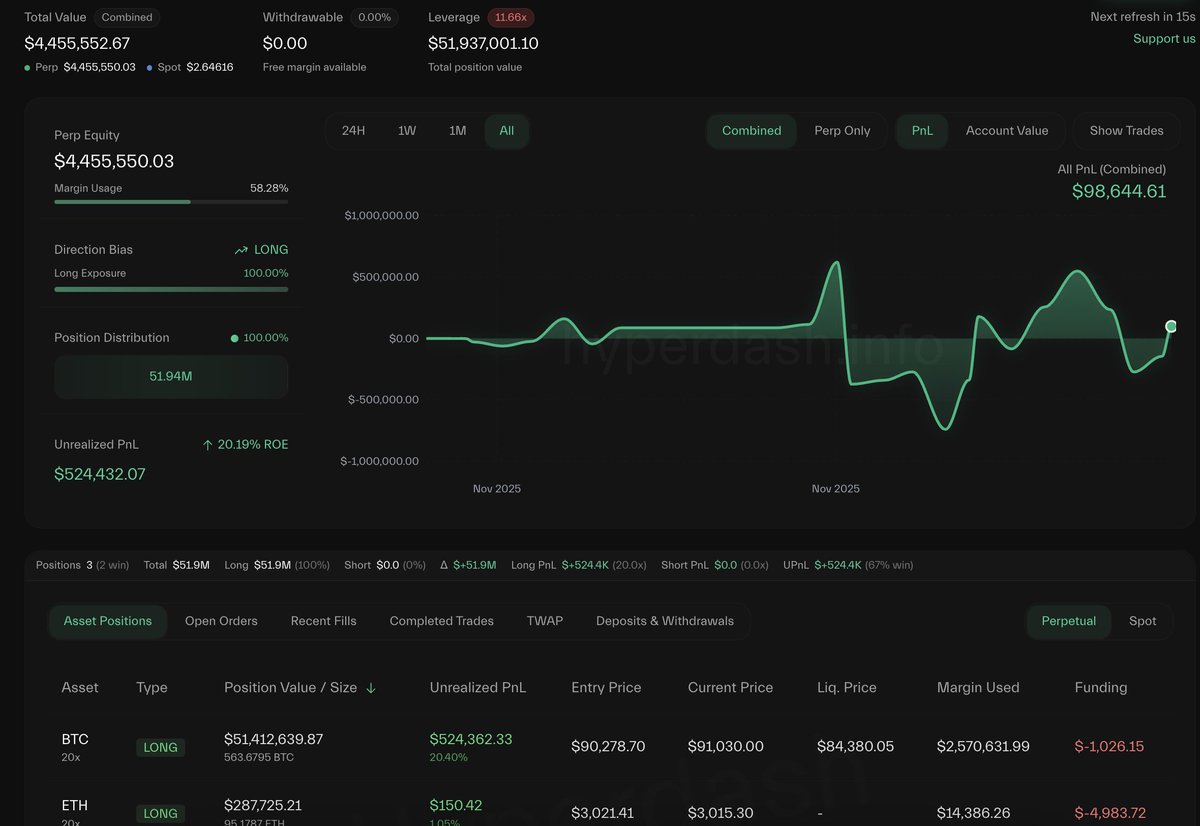Image resolution: width=1200 pixels, height=826 pixels.
Task: Click the sort arrow beside Position Value / Size
Action: point(371,688)
